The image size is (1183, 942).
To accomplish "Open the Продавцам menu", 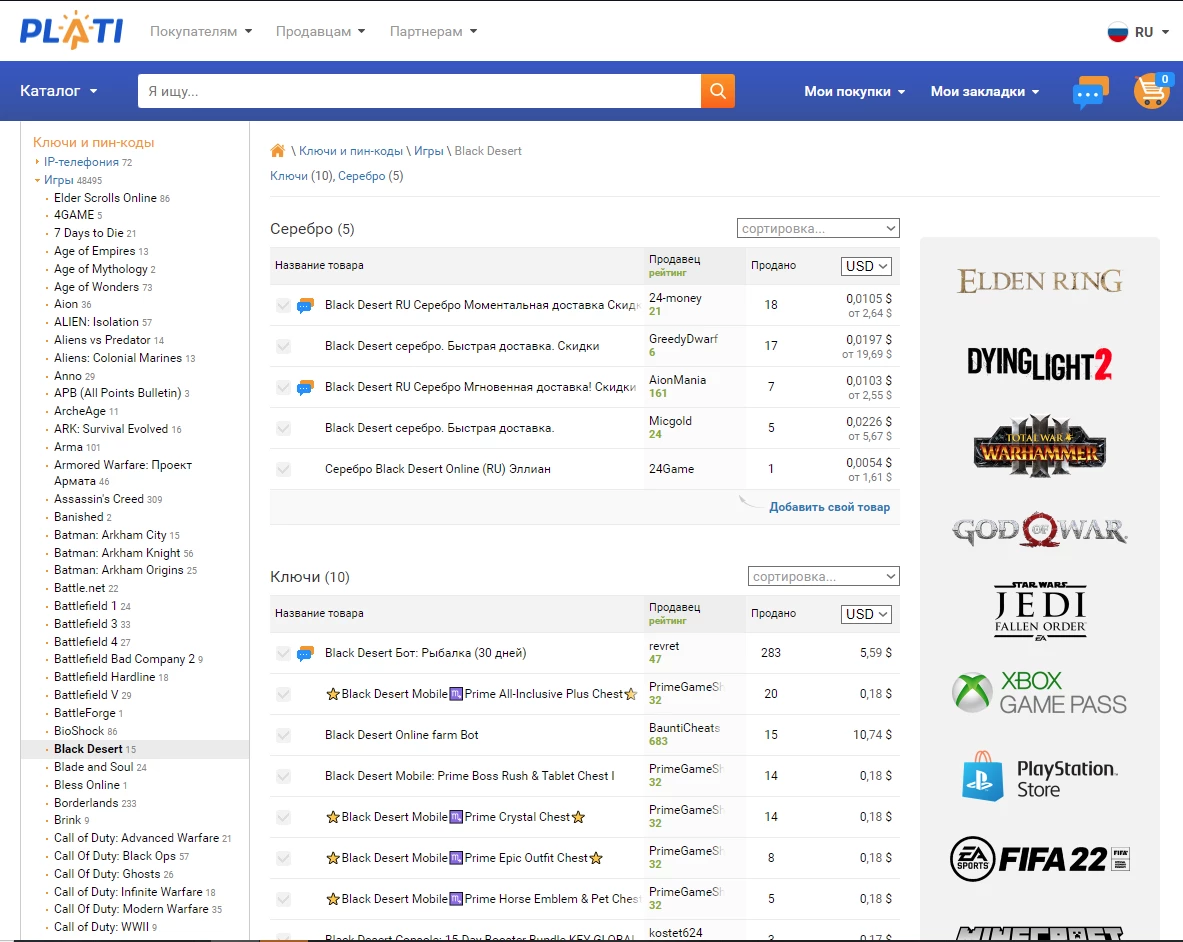I will (320, 32).
